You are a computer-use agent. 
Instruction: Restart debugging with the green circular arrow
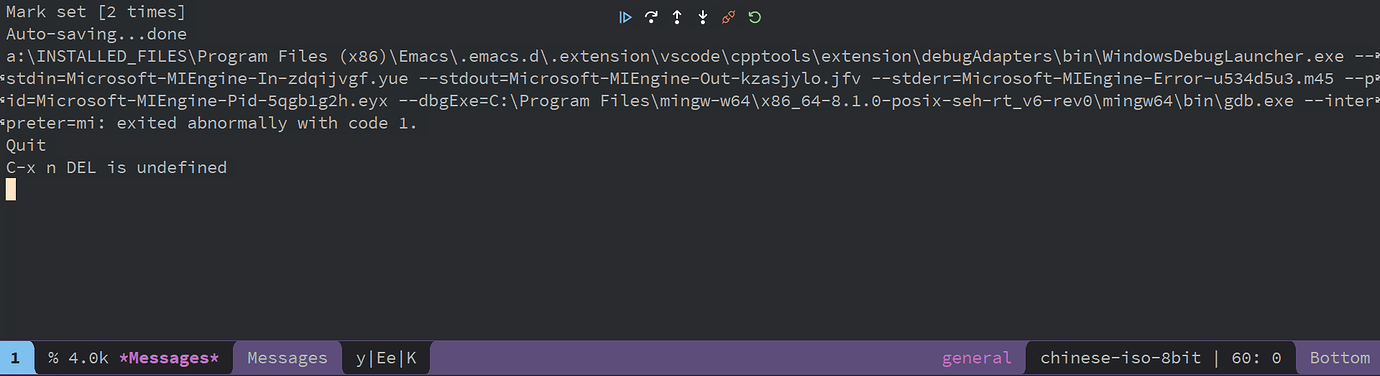755,17
